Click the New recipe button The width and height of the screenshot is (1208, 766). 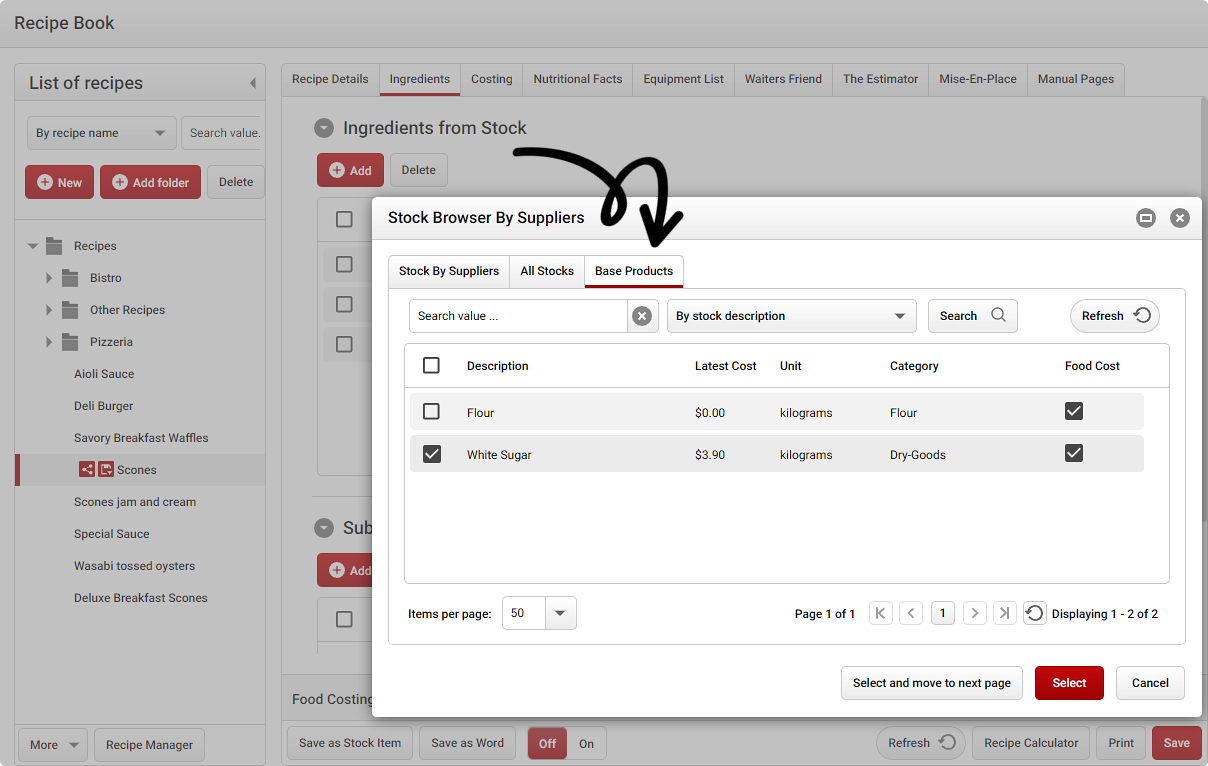pyautogui.click(x=59, y=182)
